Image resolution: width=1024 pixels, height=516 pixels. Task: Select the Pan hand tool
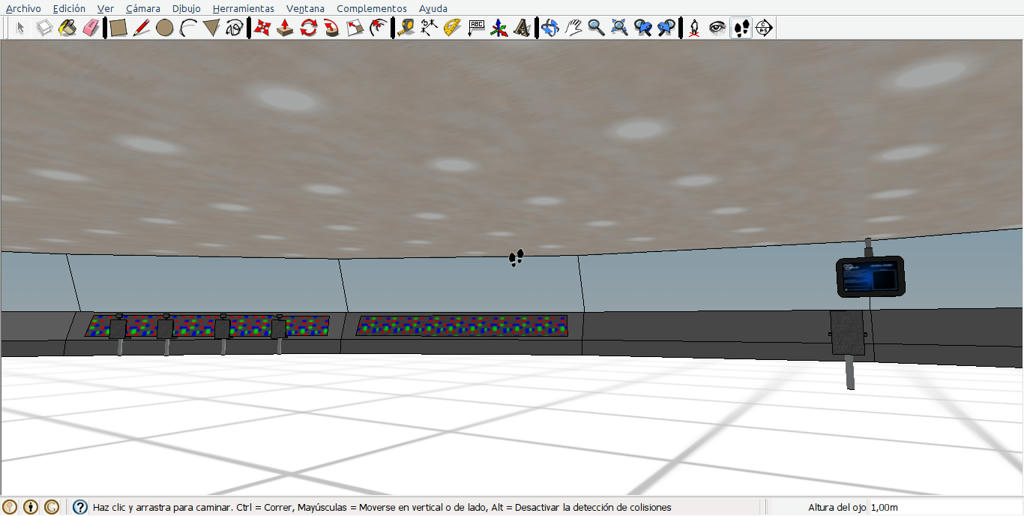pyautogui.click(x=573, y=27)
